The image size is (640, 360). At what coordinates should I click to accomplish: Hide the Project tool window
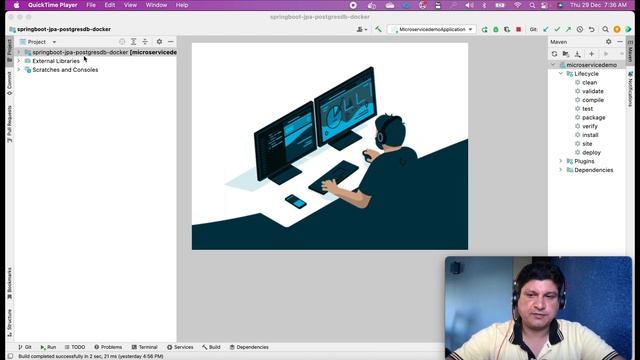171,42
